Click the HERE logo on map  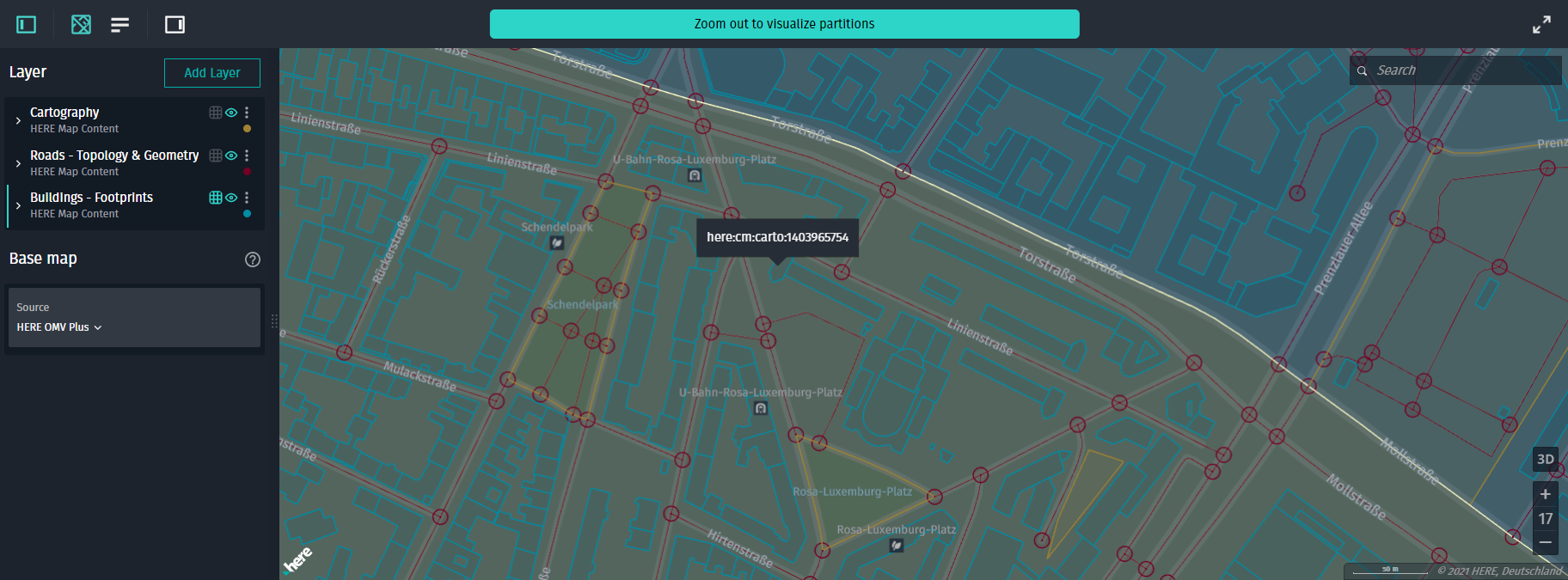click(x=297, y=559)
